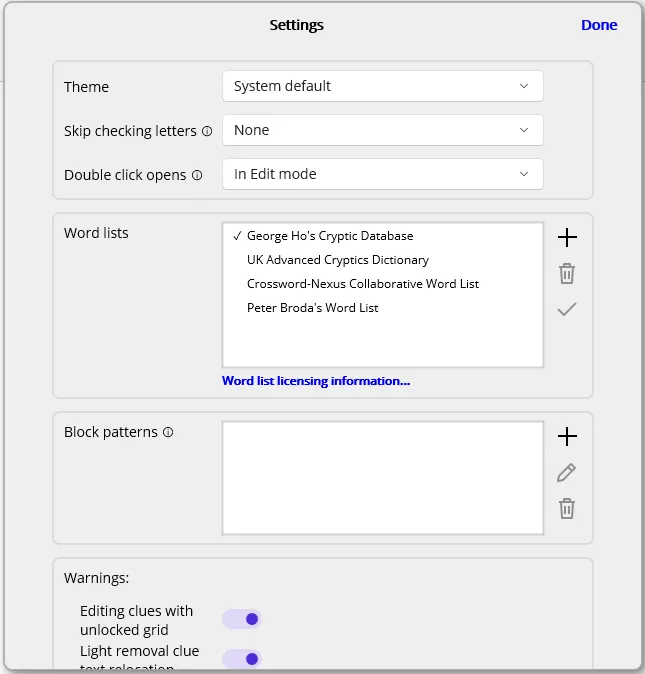
Task: Open the Skip checking letters dropdown
Action: pos(382,130)
